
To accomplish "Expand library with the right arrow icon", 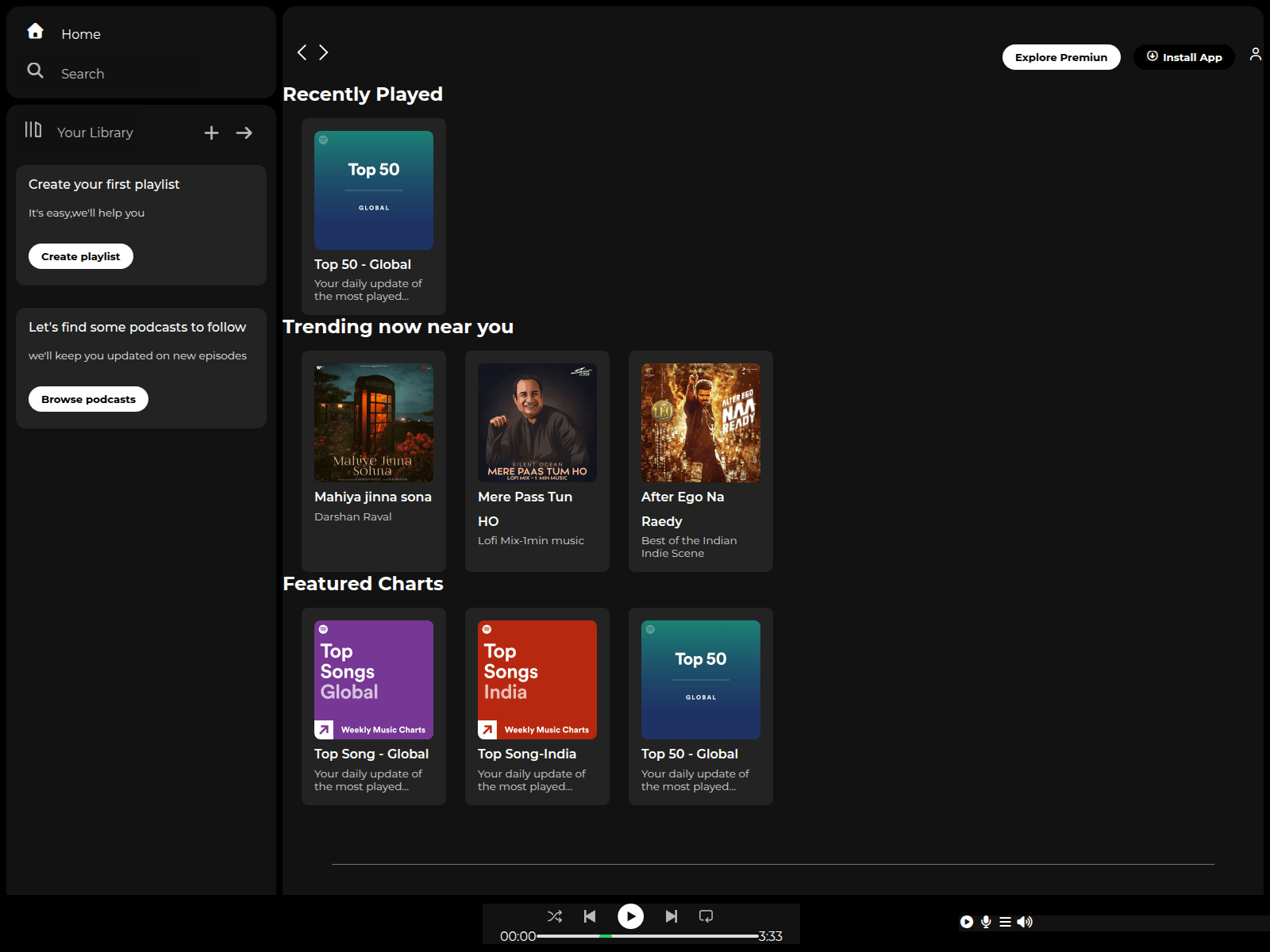I will click(x=244, y=132).
